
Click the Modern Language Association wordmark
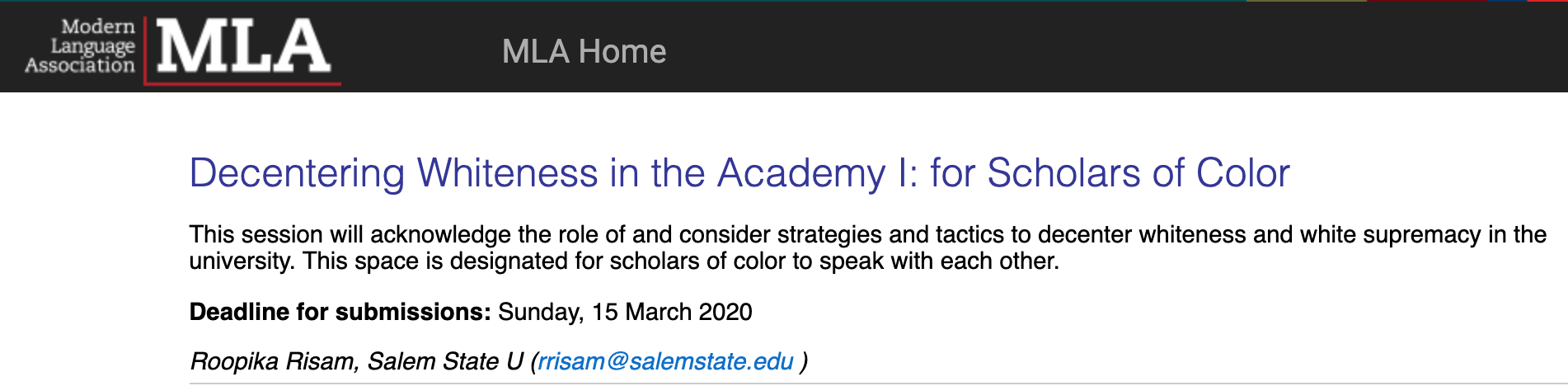[x=80, y=46]
